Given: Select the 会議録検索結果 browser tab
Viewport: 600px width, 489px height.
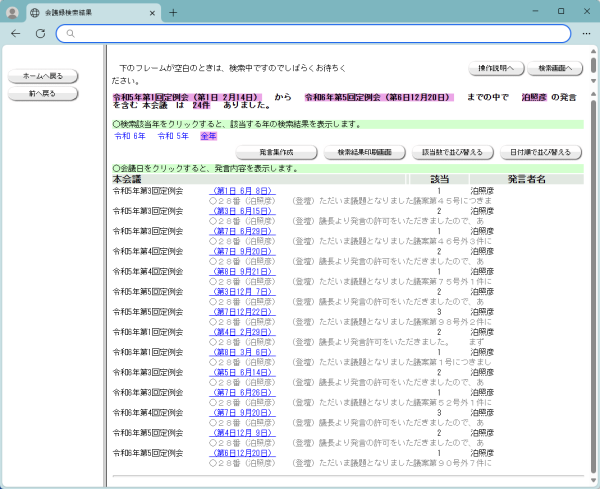Looking at the screenshot, I should (94, 13).
